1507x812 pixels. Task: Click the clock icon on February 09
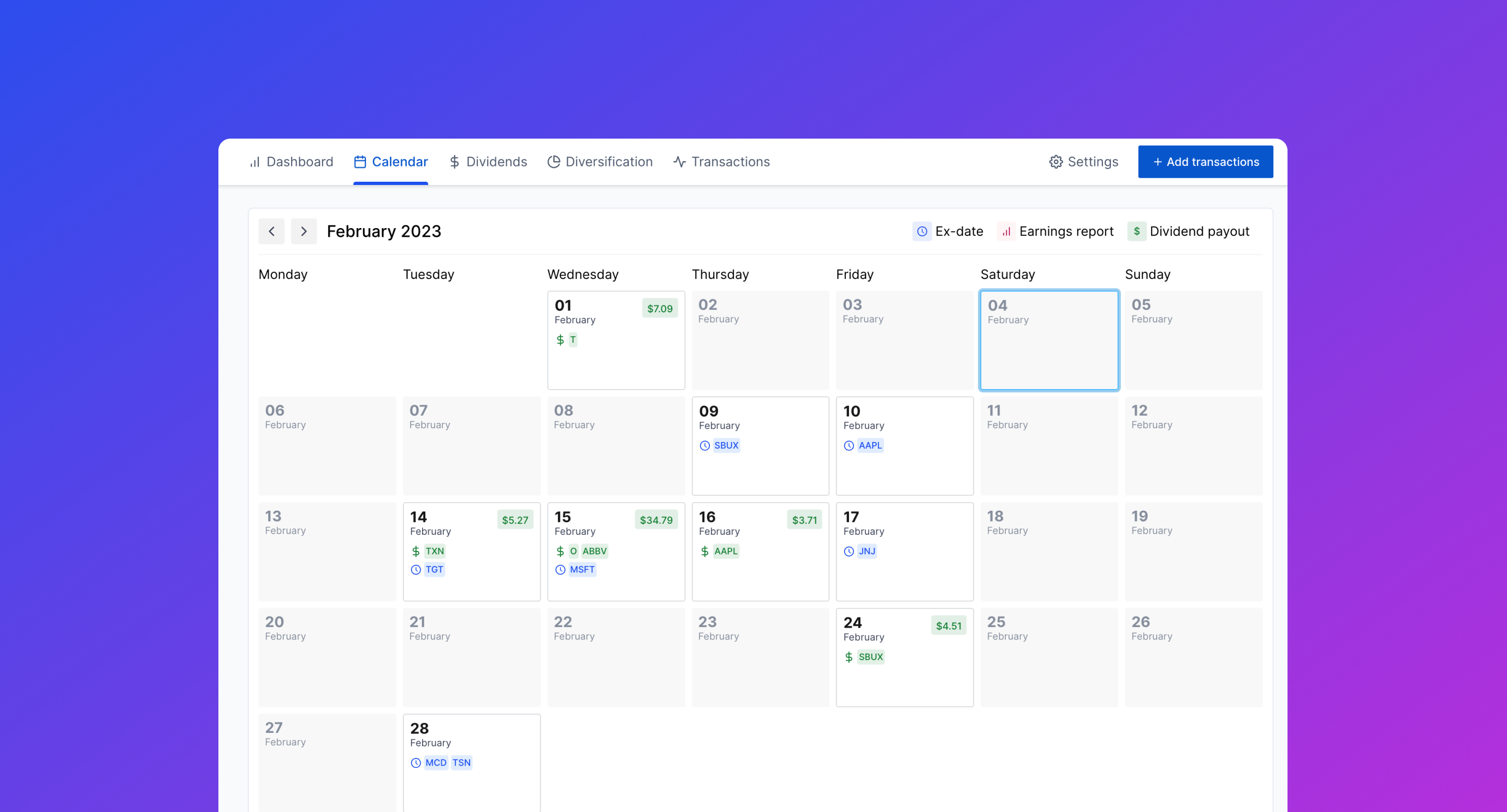click(x=704, y=445)
